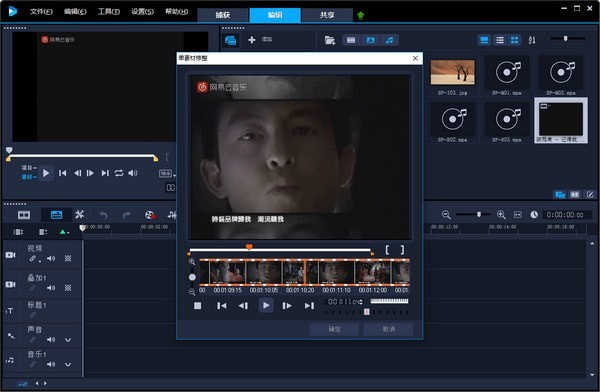Toggle show audio files filter
Viewport: 600px width, 392px height.
[x=390, y=40]
